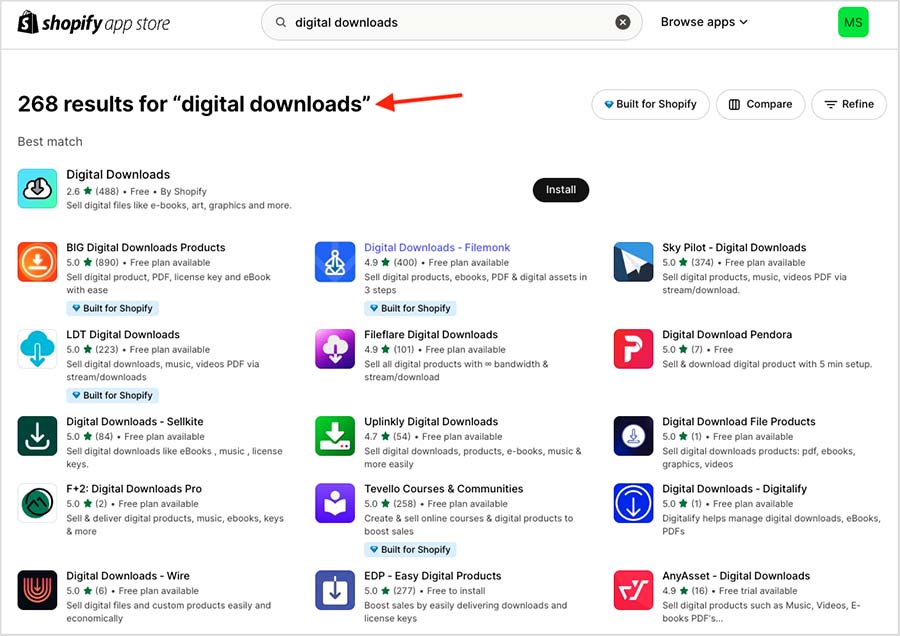Open Digital Downloads - Sellkite title
Image resolution: width=900 pixels, height=636 pixels.
tap(135, 421)
